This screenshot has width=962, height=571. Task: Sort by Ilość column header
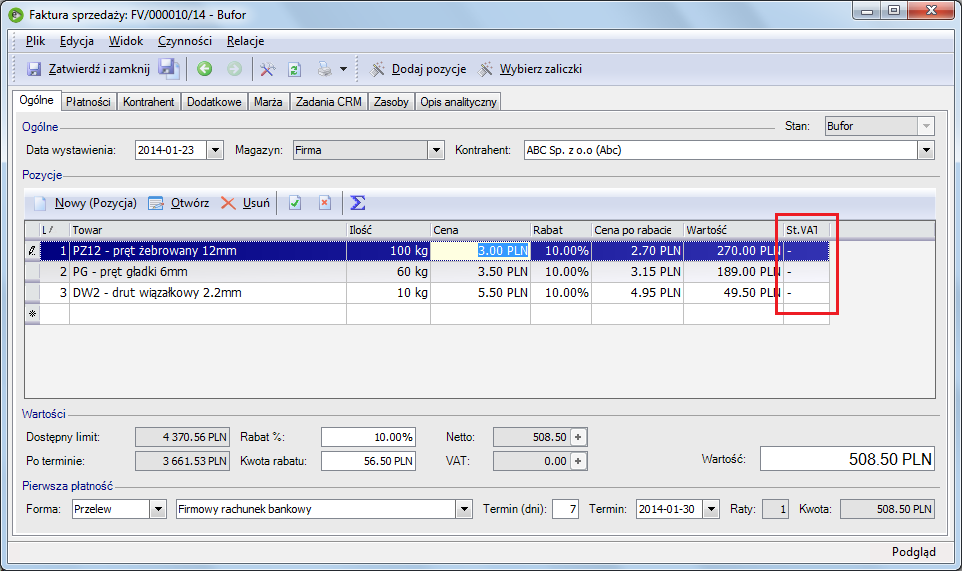coord(388,230)
